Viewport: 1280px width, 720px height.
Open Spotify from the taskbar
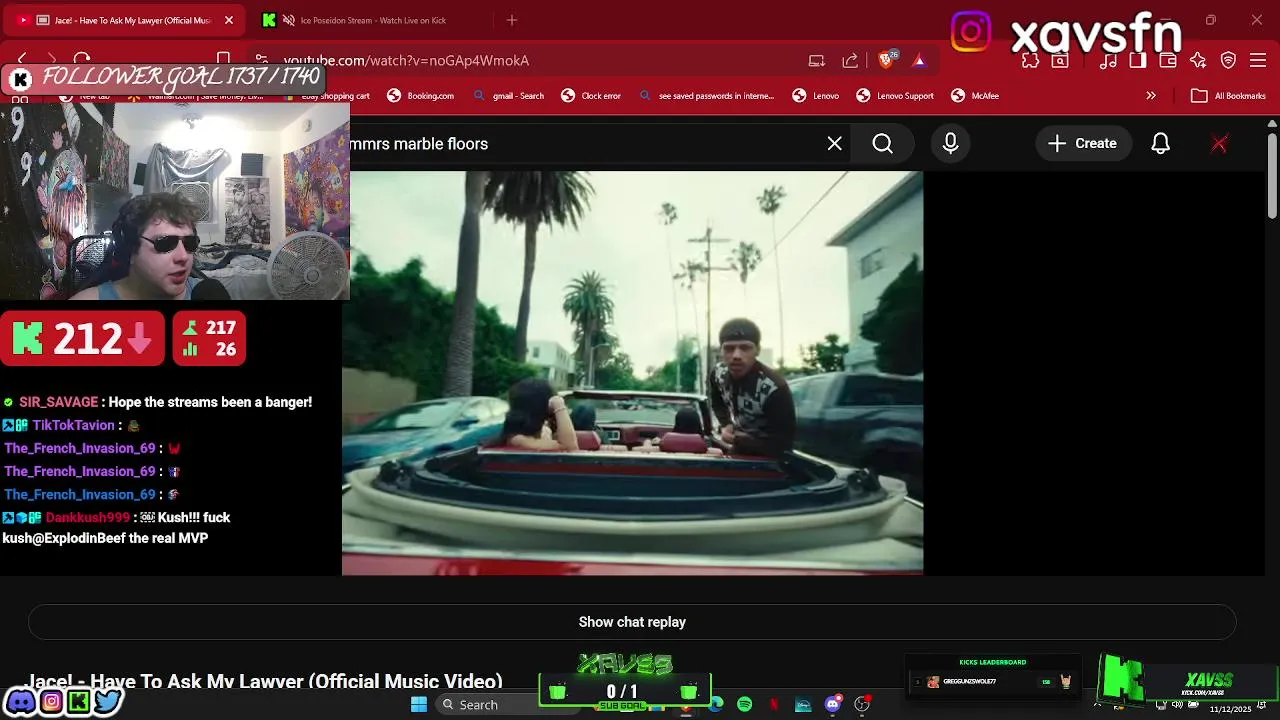[744, 704]
